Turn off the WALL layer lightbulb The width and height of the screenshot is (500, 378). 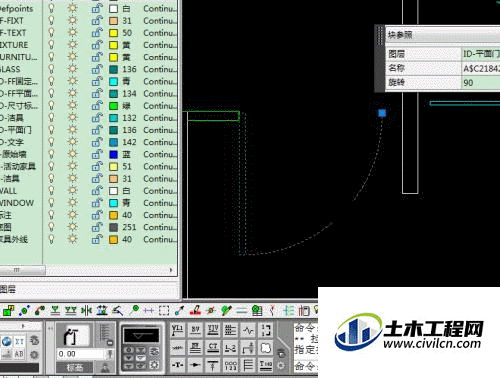51,191
